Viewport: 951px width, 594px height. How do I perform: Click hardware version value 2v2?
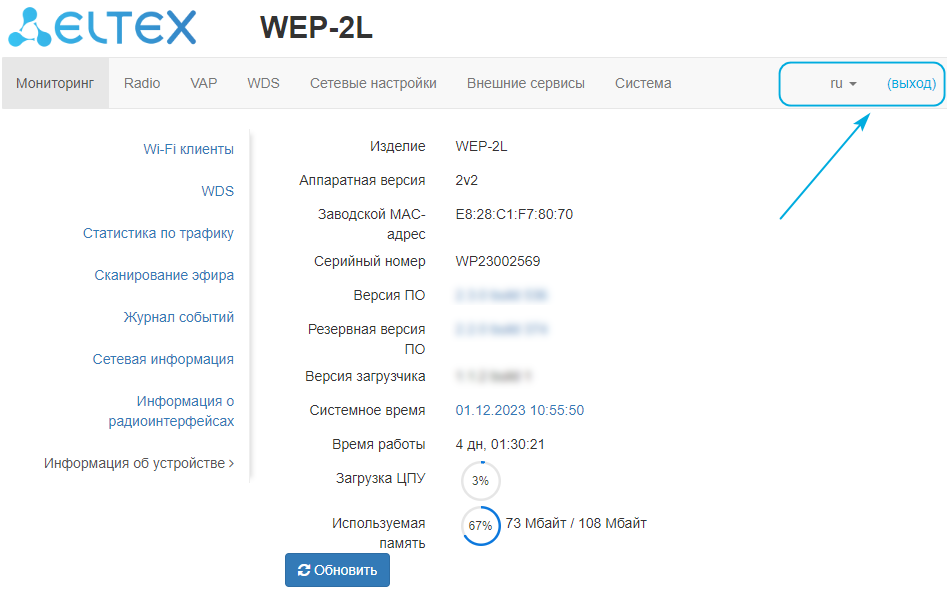pyautogui.click(x=466, y=180)
